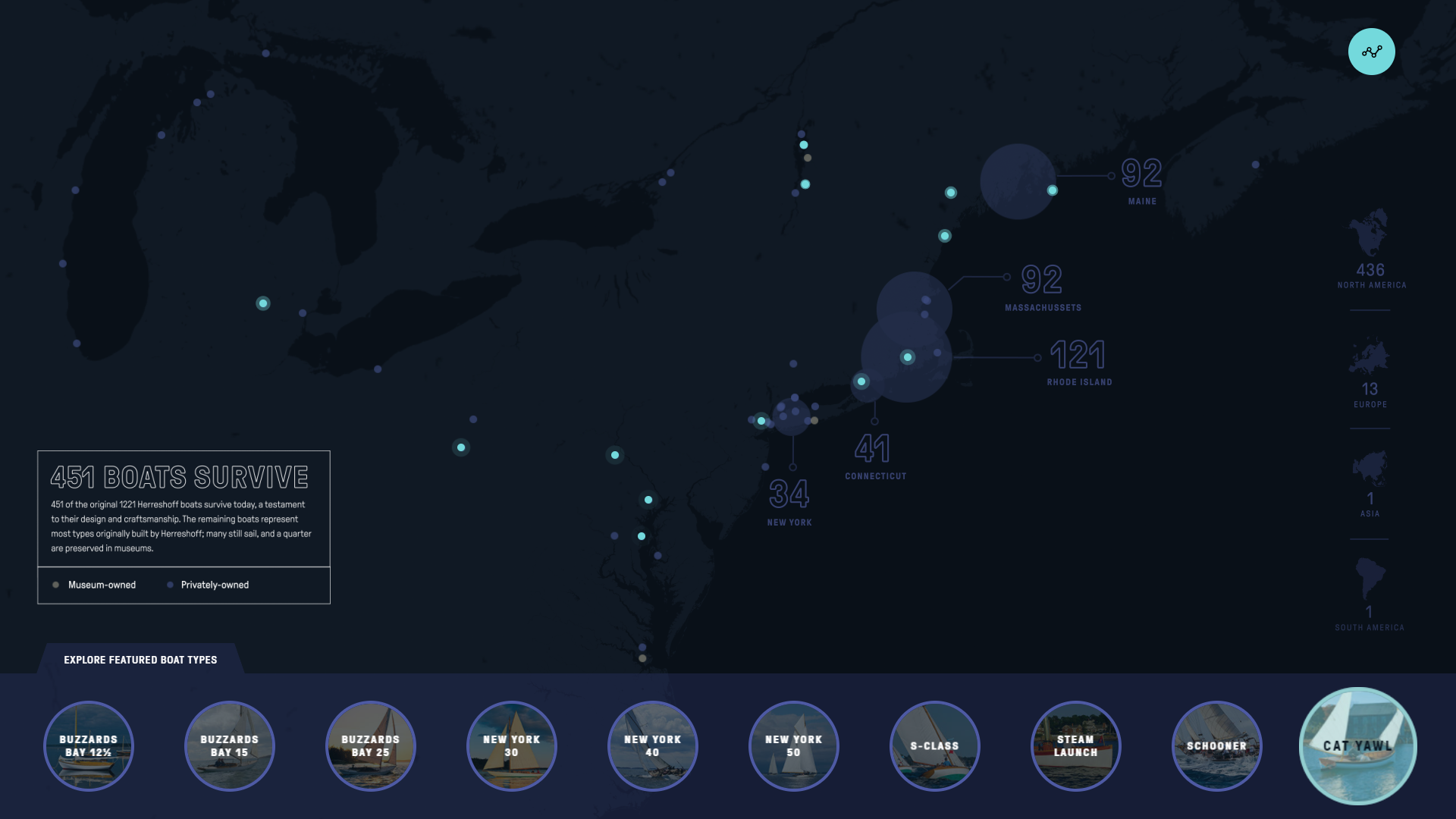Click the 92 Maine count label
1456x819 pixels.
(1141, 174)
